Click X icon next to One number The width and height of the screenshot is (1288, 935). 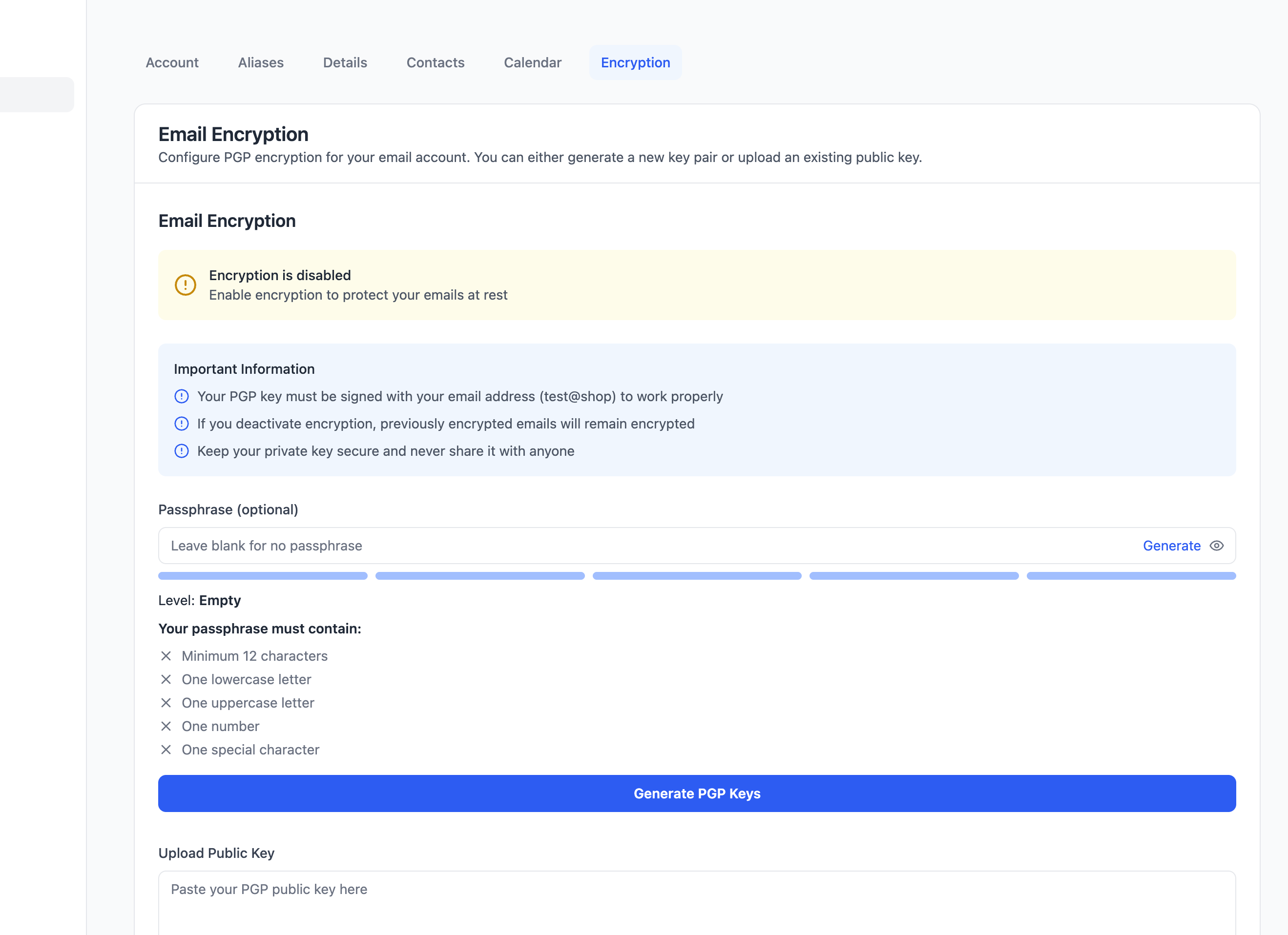pyautogui.click(x=166, y=726)
